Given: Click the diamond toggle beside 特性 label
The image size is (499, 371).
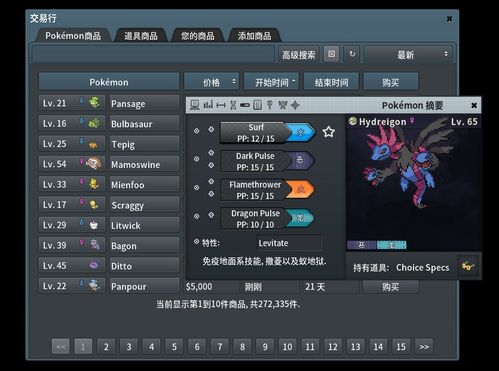Looking at the screenshot, I should pos(197,242).
